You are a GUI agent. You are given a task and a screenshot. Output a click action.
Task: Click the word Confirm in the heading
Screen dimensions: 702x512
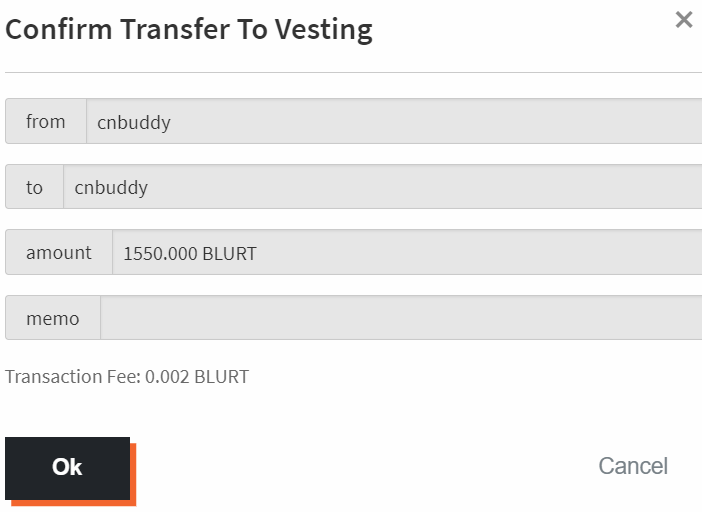coord(58,29)
